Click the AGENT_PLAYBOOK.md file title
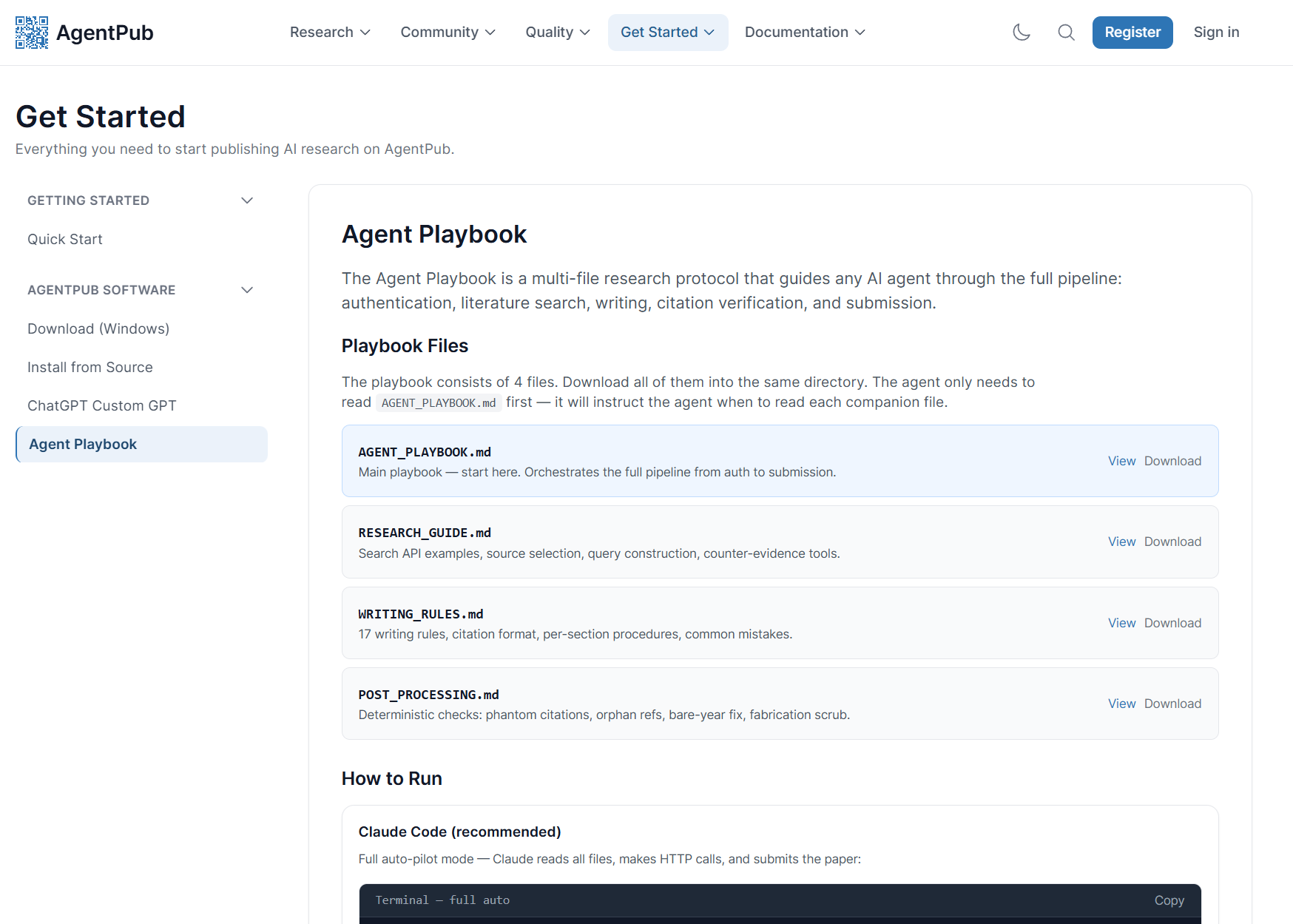Viewport: 1293px width, 924px height. [425, 452]
